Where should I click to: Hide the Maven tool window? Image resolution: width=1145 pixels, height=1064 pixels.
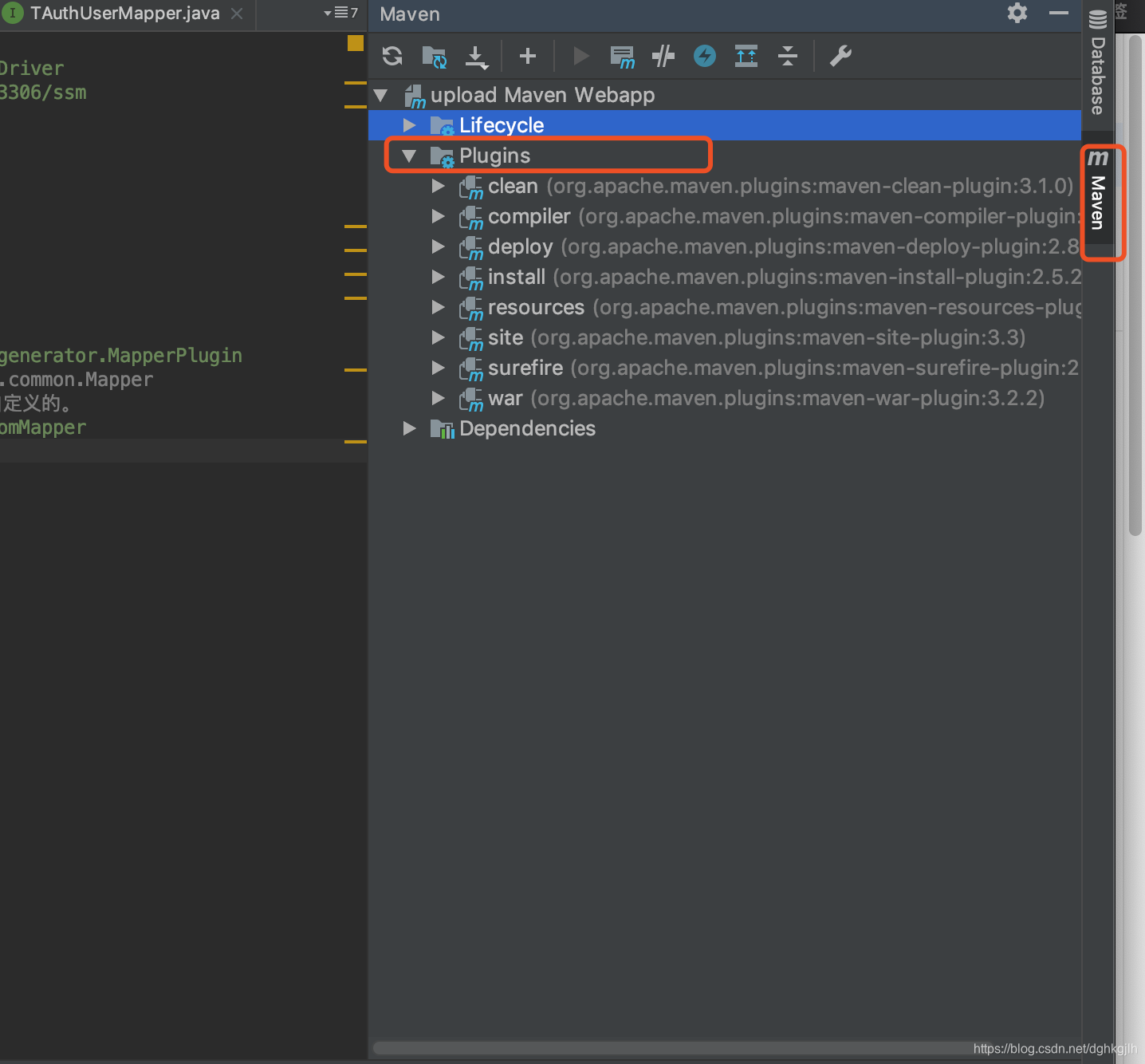(1059, 13)
